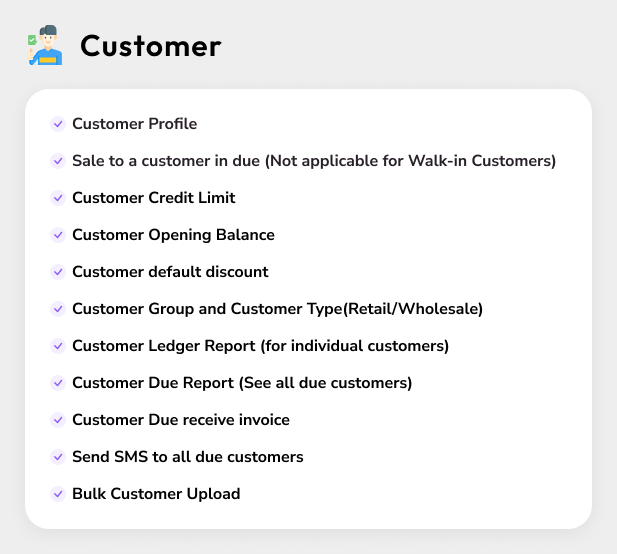Screen dimensions: 617x554
Task: Click Send SMS to all due customers
Action: 187,457
